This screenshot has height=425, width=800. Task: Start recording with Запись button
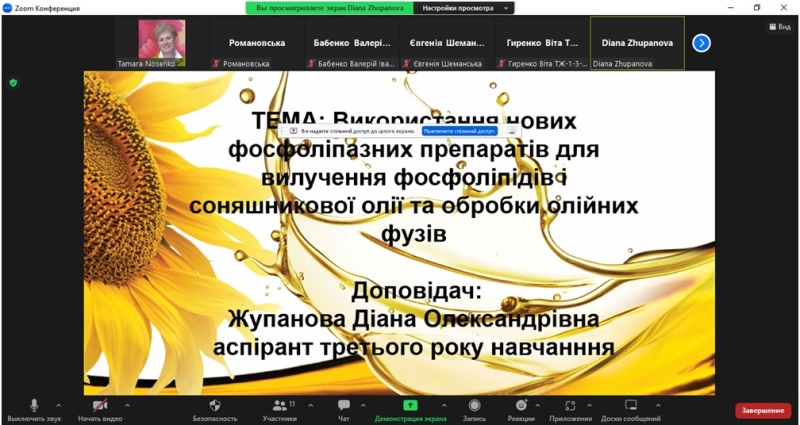click(474, 410)
